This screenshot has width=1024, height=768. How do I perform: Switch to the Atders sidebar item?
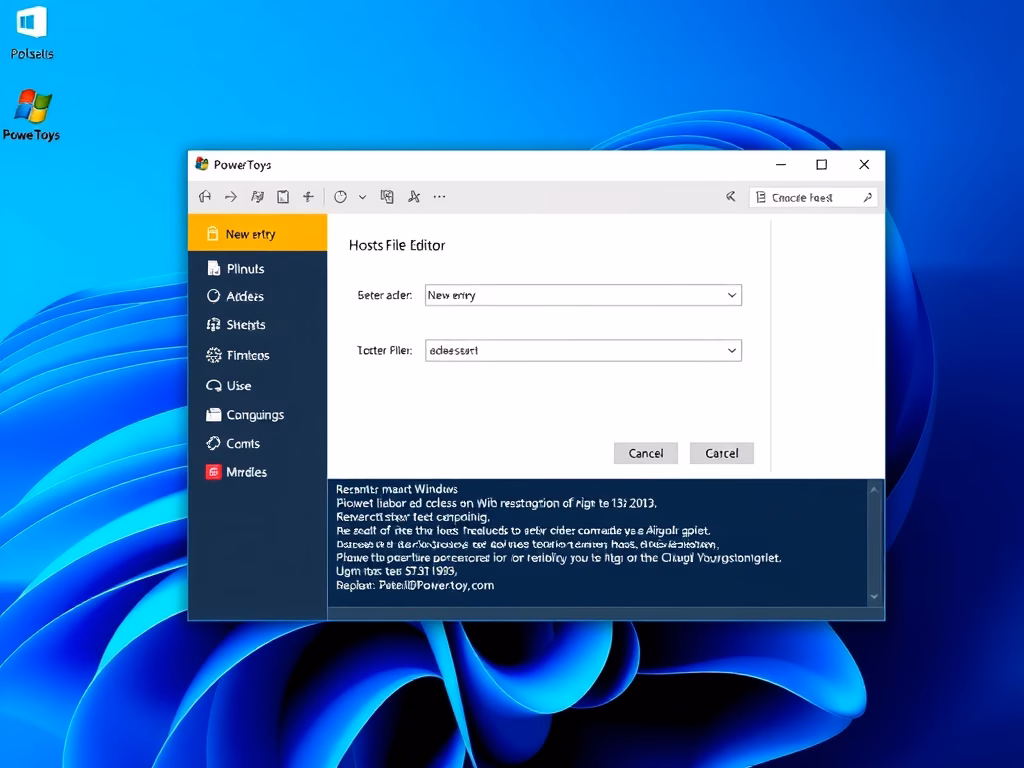click(x=213, y=296)
